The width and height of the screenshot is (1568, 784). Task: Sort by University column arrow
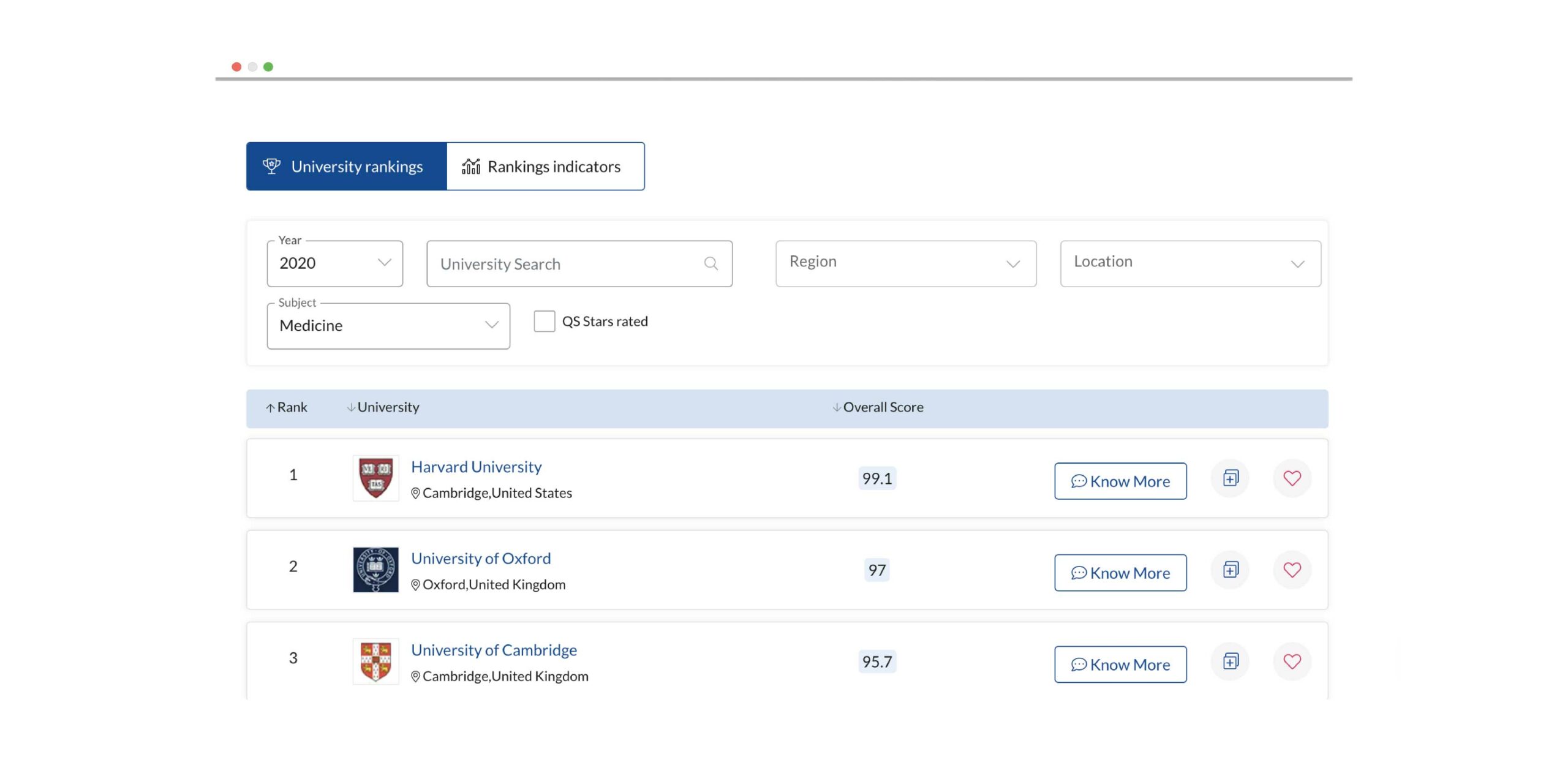[x=351, y=408]
